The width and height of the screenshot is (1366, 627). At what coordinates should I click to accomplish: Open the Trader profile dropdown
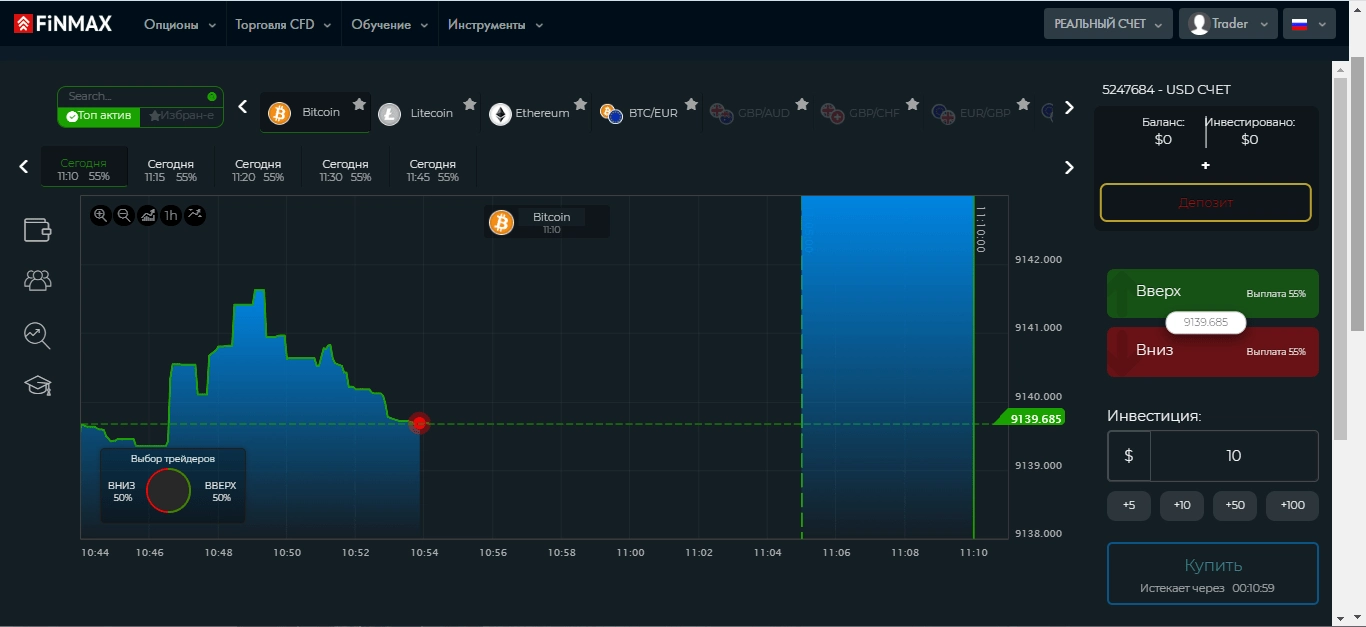coord(1229,24)
